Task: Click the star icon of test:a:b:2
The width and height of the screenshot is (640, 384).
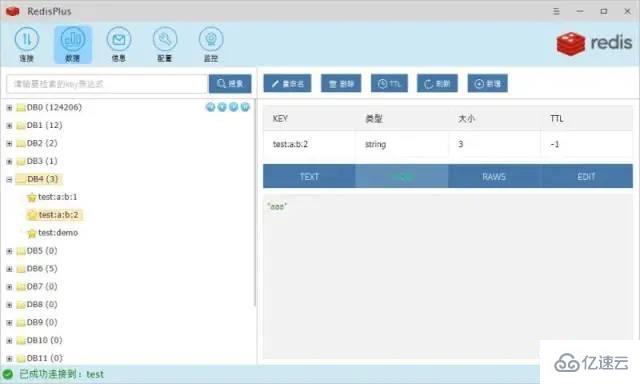Action: point(32,215)
